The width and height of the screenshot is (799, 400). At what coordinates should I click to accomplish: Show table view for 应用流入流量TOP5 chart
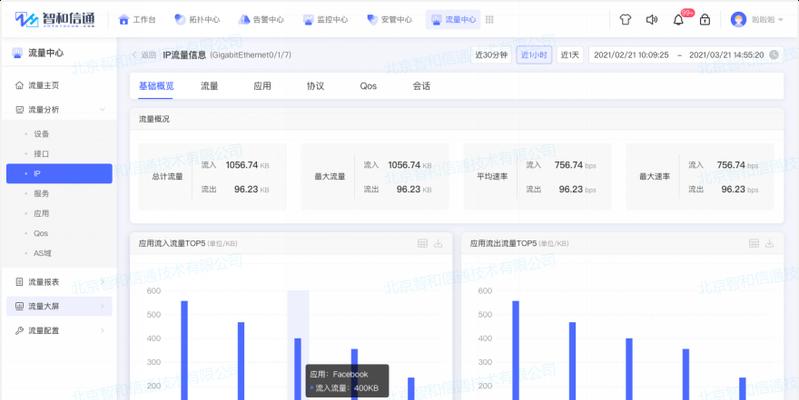[422, 244]
